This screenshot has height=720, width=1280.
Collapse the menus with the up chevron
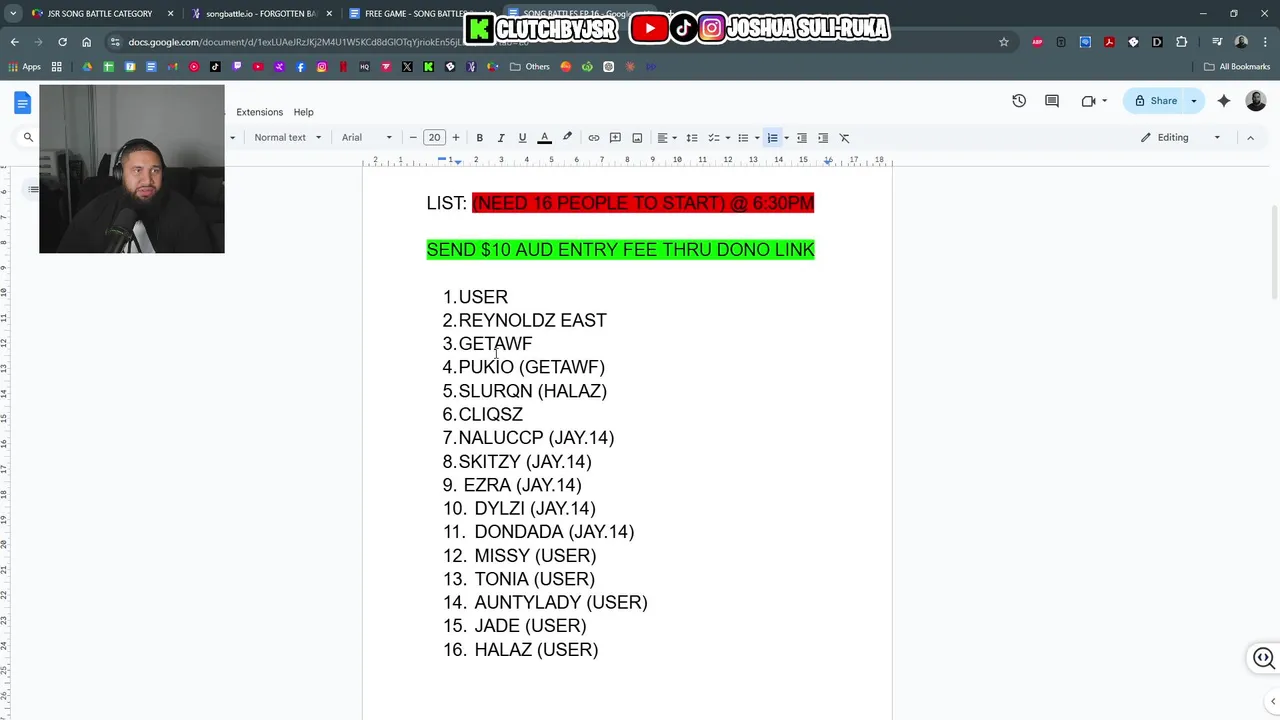[x=1250, y=138]
